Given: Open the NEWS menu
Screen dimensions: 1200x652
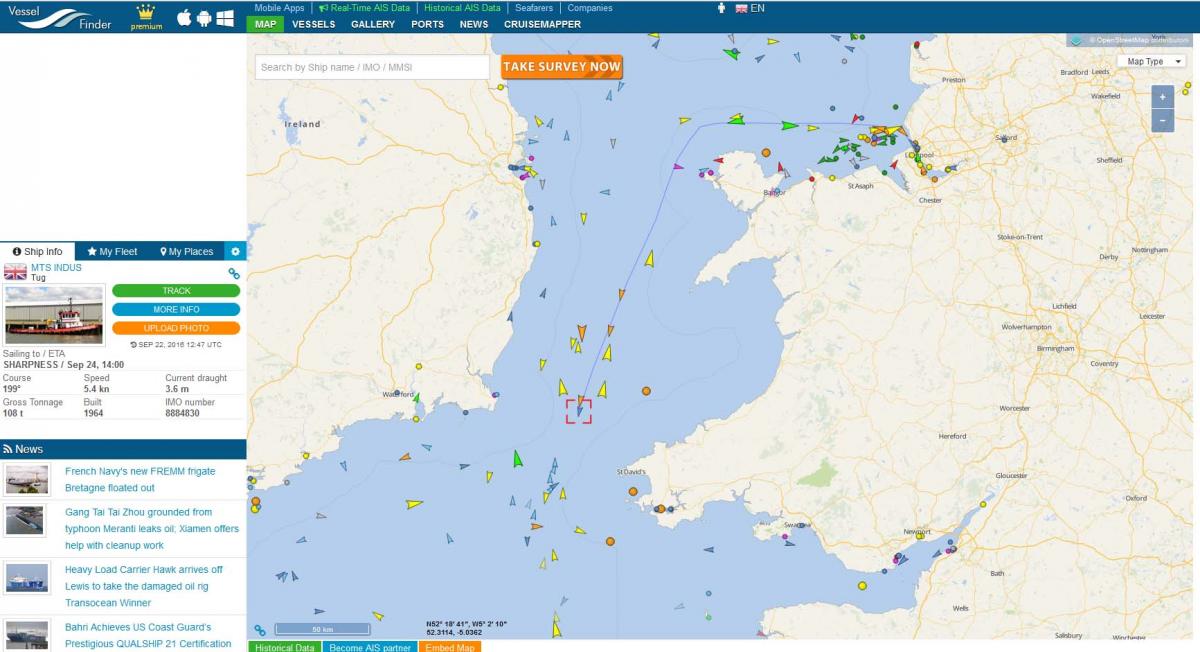Looking at the screenshot, I should (474, 24).
